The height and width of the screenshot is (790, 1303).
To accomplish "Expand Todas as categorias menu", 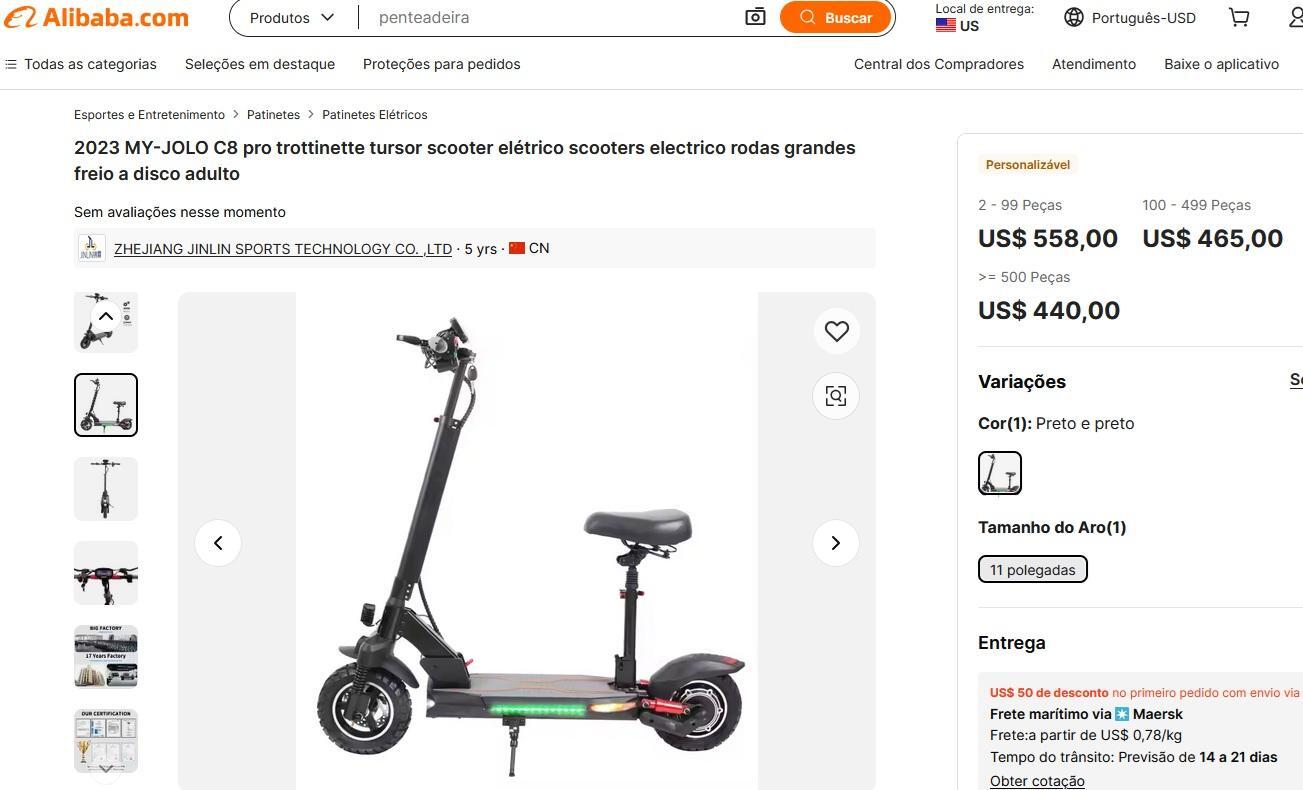I will [x=81, y=64].
